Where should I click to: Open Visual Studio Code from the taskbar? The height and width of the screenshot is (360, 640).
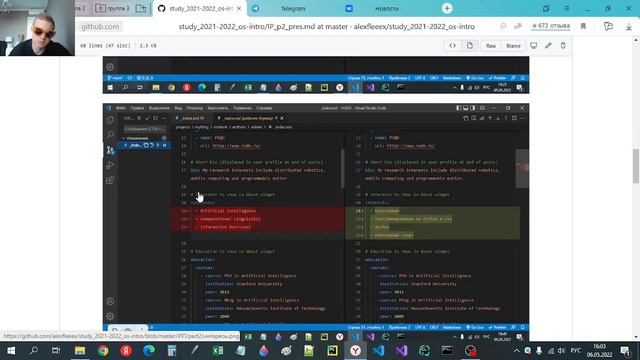point(378,351)
